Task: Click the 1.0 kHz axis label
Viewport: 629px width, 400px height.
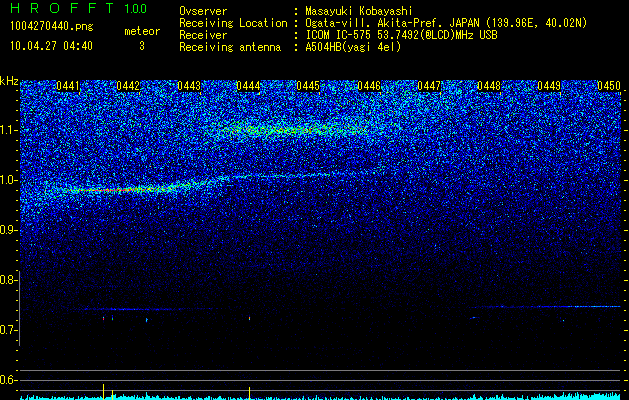Action: [8, 180]
